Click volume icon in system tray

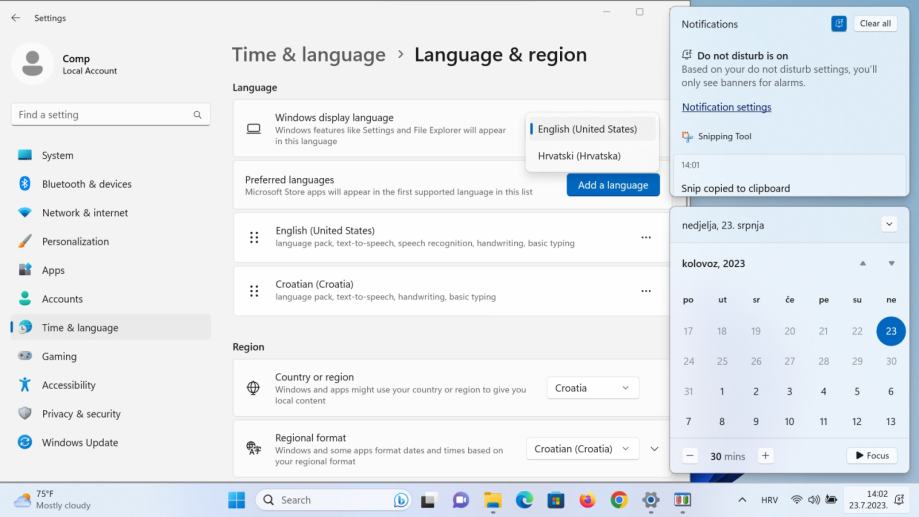point(814,500)
